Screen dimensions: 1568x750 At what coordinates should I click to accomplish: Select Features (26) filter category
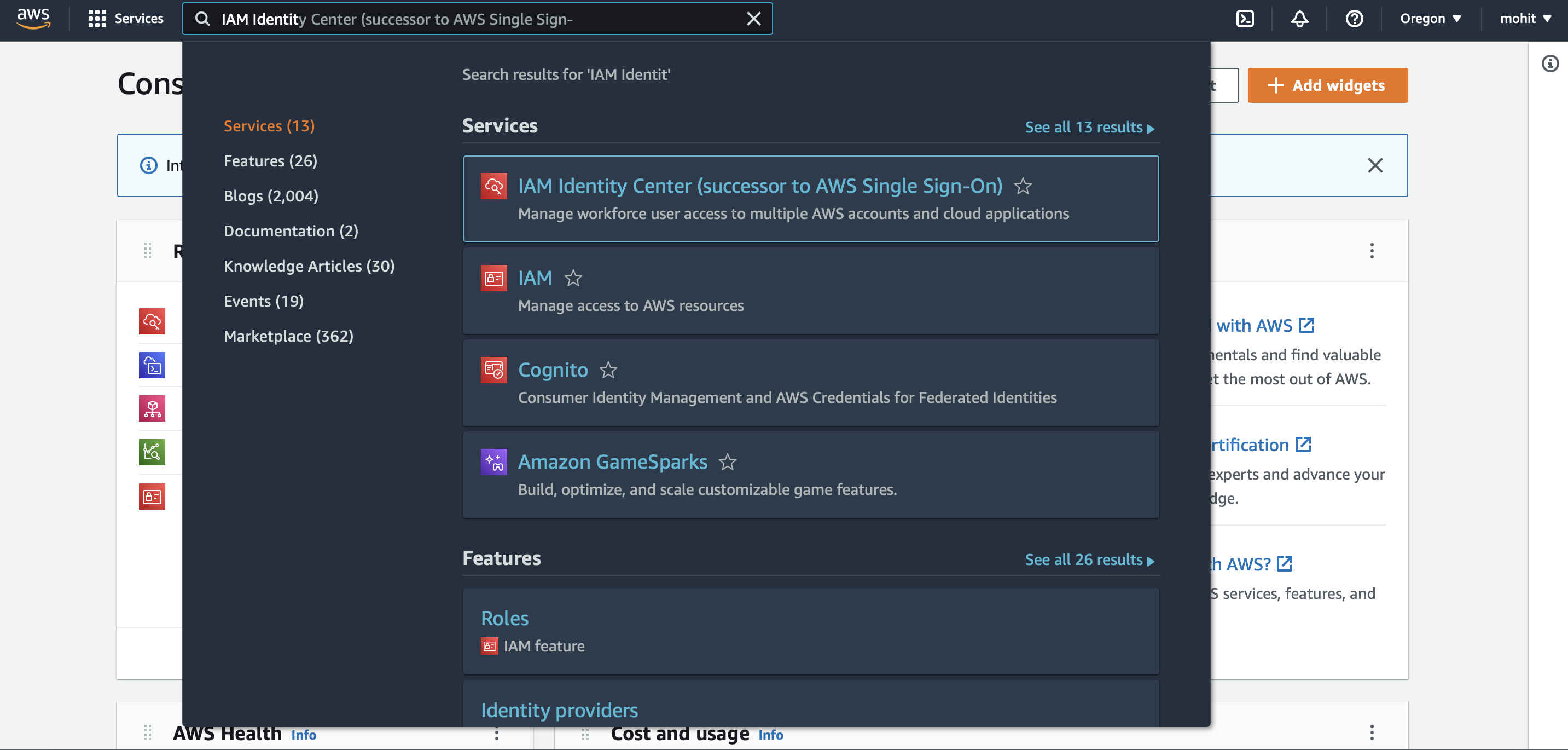[x=270, y=161]
